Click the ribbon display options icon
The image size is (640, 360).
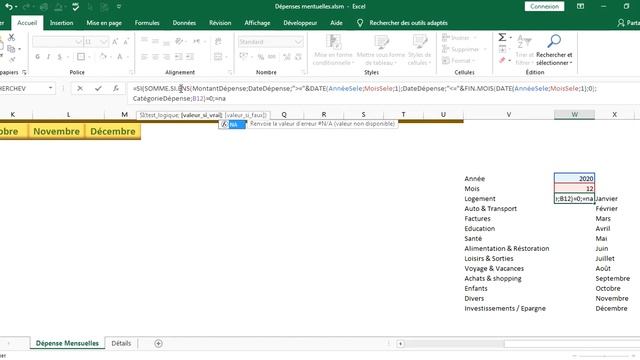coord(580,7)
